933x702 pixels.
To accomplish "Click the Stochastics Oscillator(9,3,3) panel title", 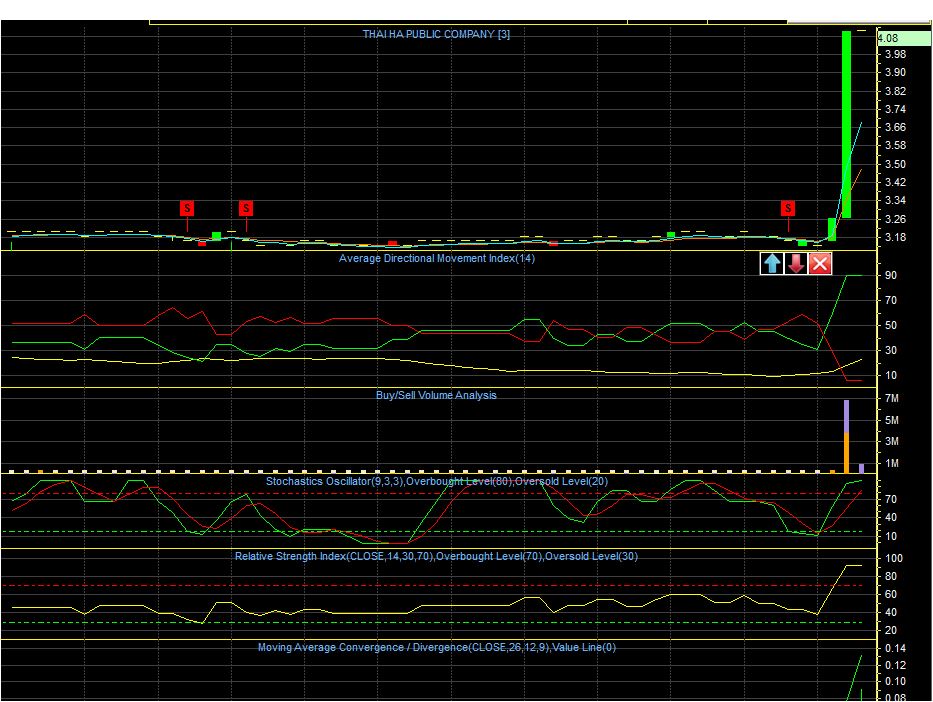I will pyautogui.click(x=437, y=481).
